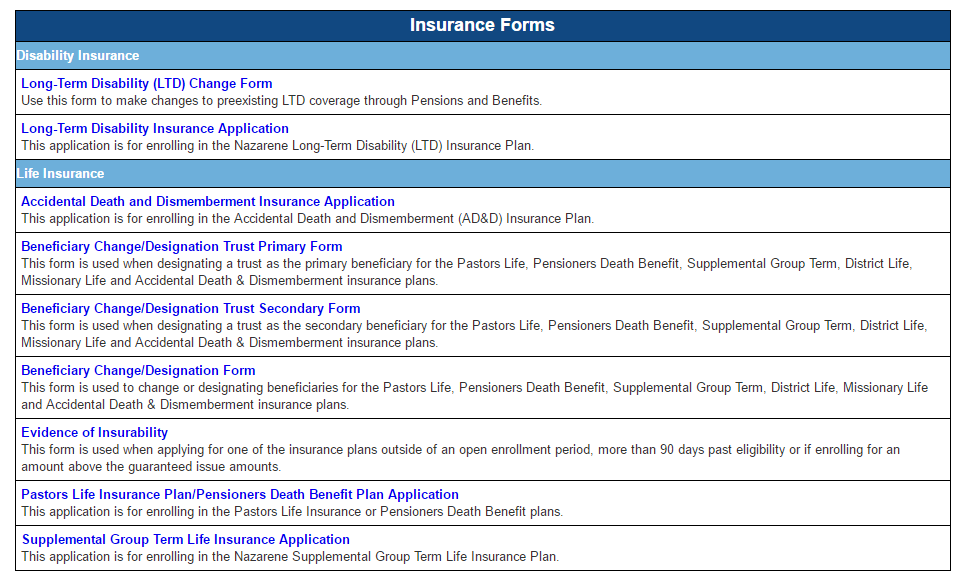
Task: Click description for Pastors Life or Pensioners plans
Action: point(292,512)
